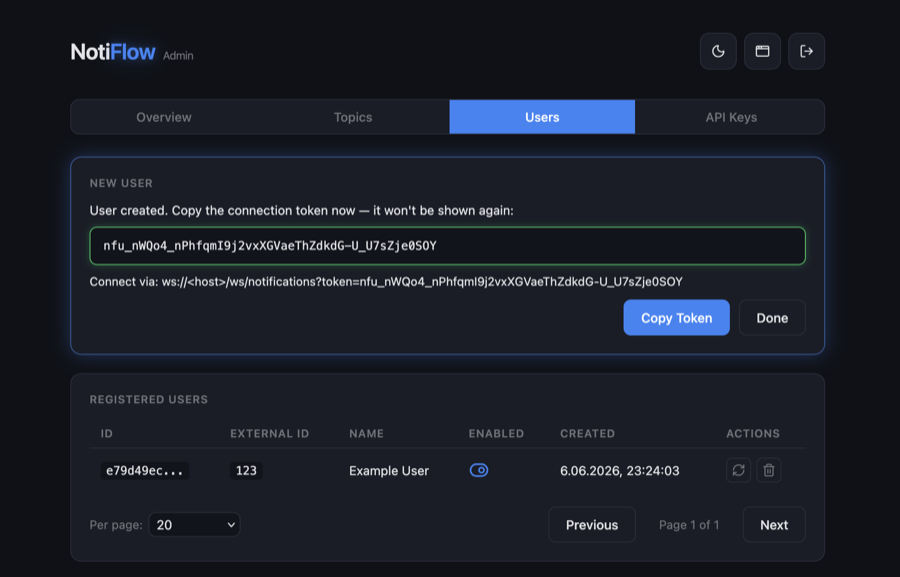Click the Copy Token button
This screenshot has height=577, width=900.
676,317
